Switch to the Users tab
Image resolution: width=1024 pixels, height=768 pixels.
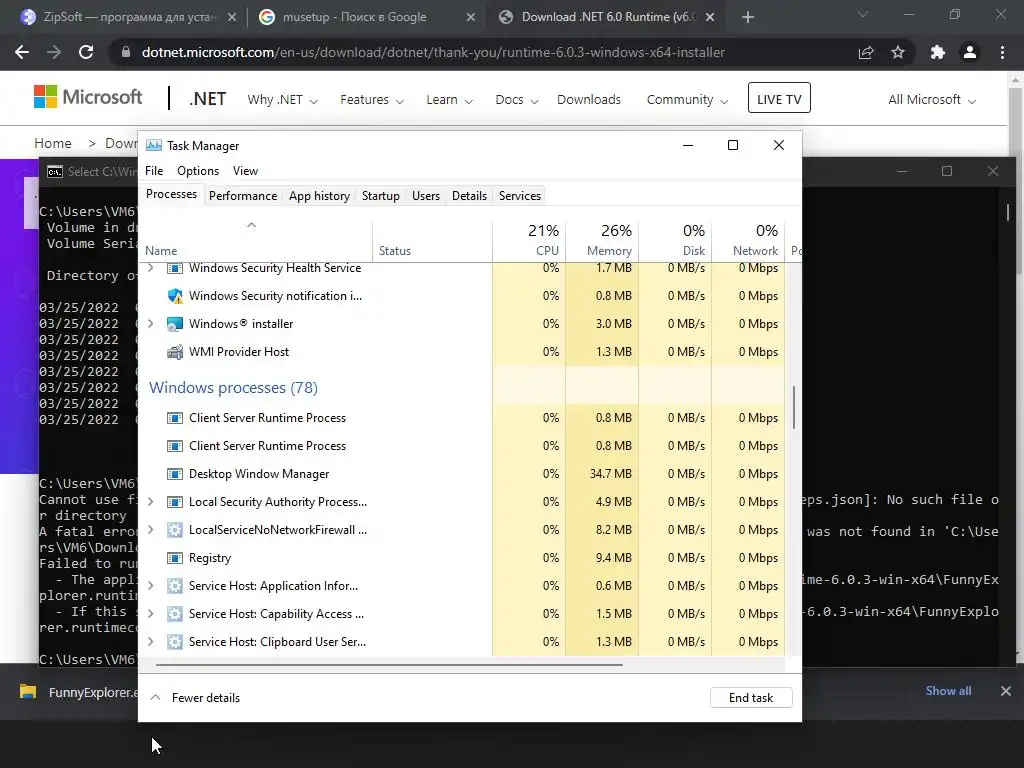tap(426, 196)
